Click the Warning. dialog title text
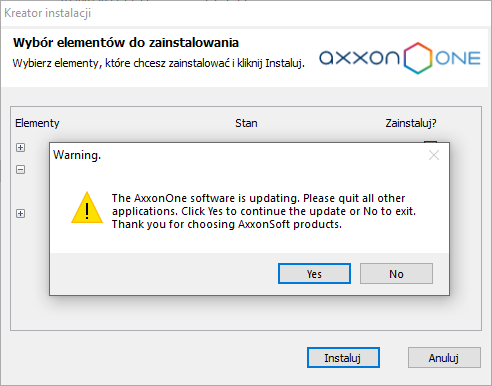This screenshot has width=492, height=386. click(77, 155)
